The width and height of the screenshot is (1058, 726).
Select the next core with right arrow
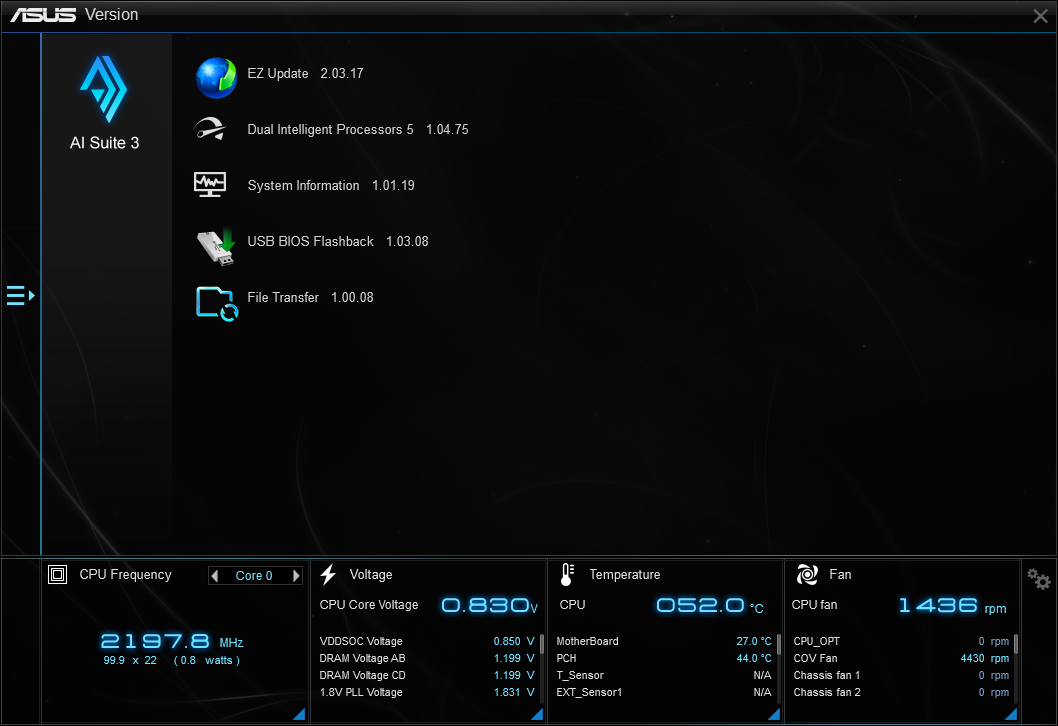[296, 576]
